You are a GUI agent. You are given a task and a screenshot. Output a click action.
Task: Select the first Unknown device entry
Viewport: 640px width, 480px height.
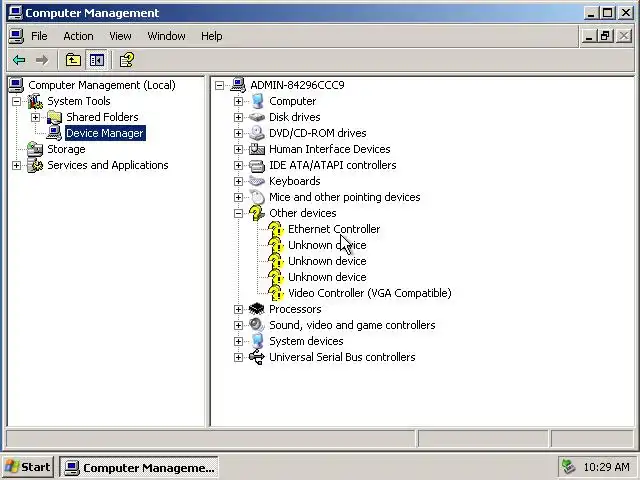tap(327, 245)
